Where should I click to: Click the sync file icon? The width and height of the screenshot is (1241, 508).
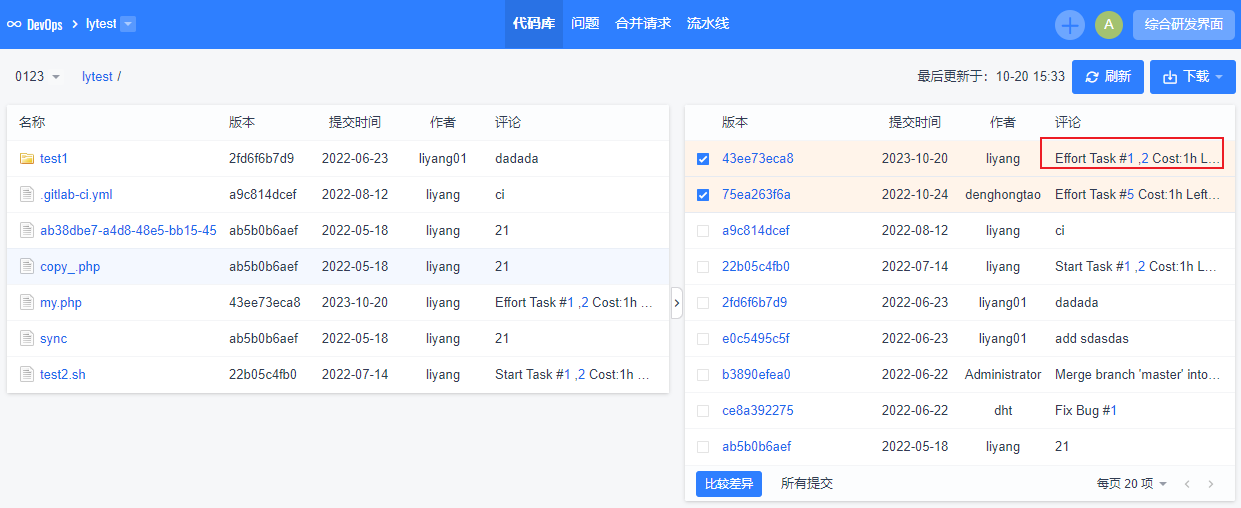[27, 339]
